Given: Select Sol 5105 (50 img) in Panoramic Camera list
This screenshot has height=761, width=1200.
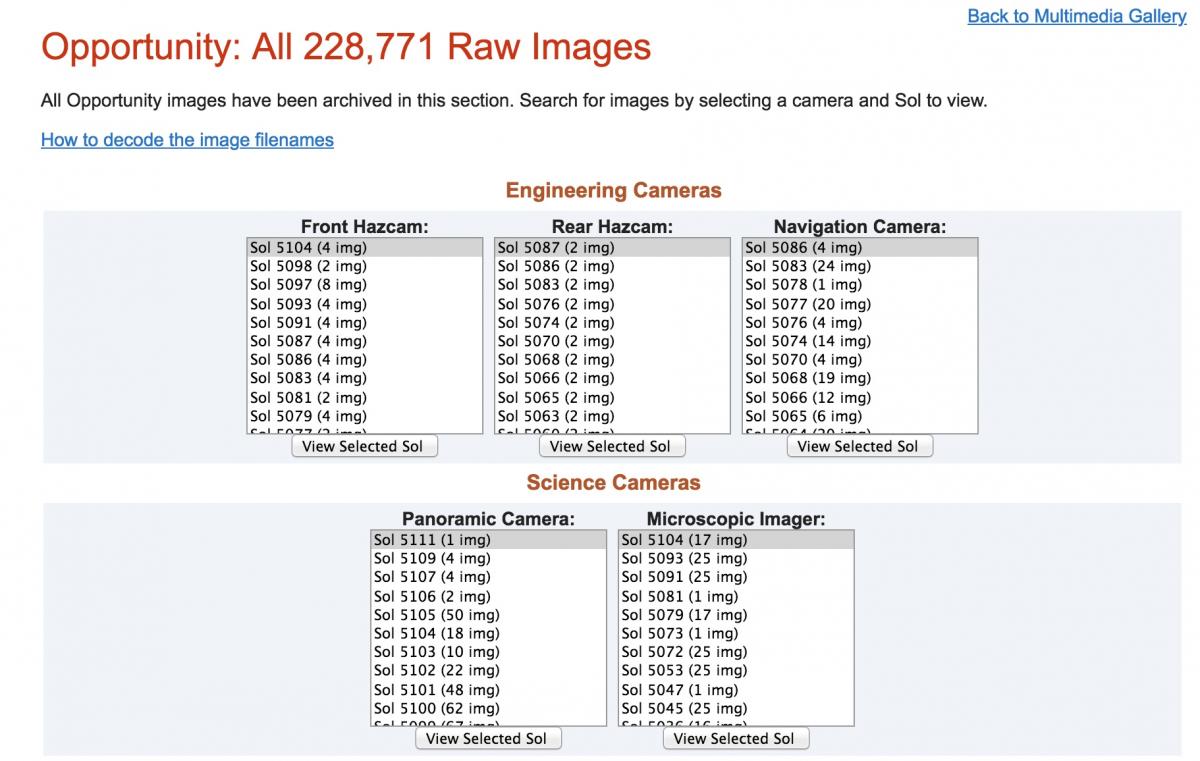Looking at the screenshot, I should [488, 615].
